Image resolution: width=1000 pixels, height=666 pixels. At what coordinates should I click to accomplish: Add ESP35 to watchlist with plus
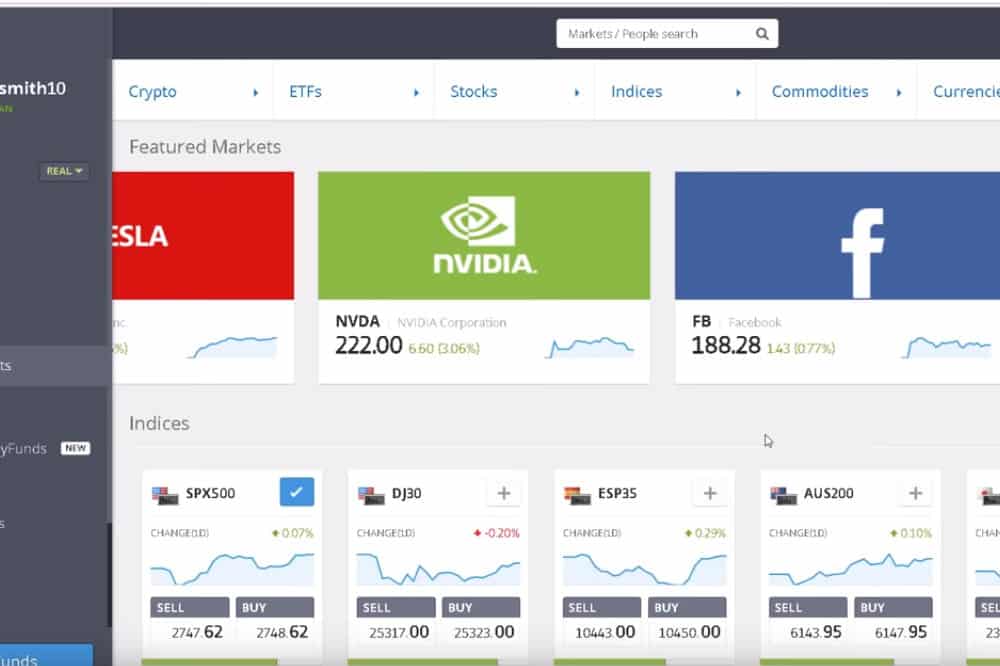point(709,493)
